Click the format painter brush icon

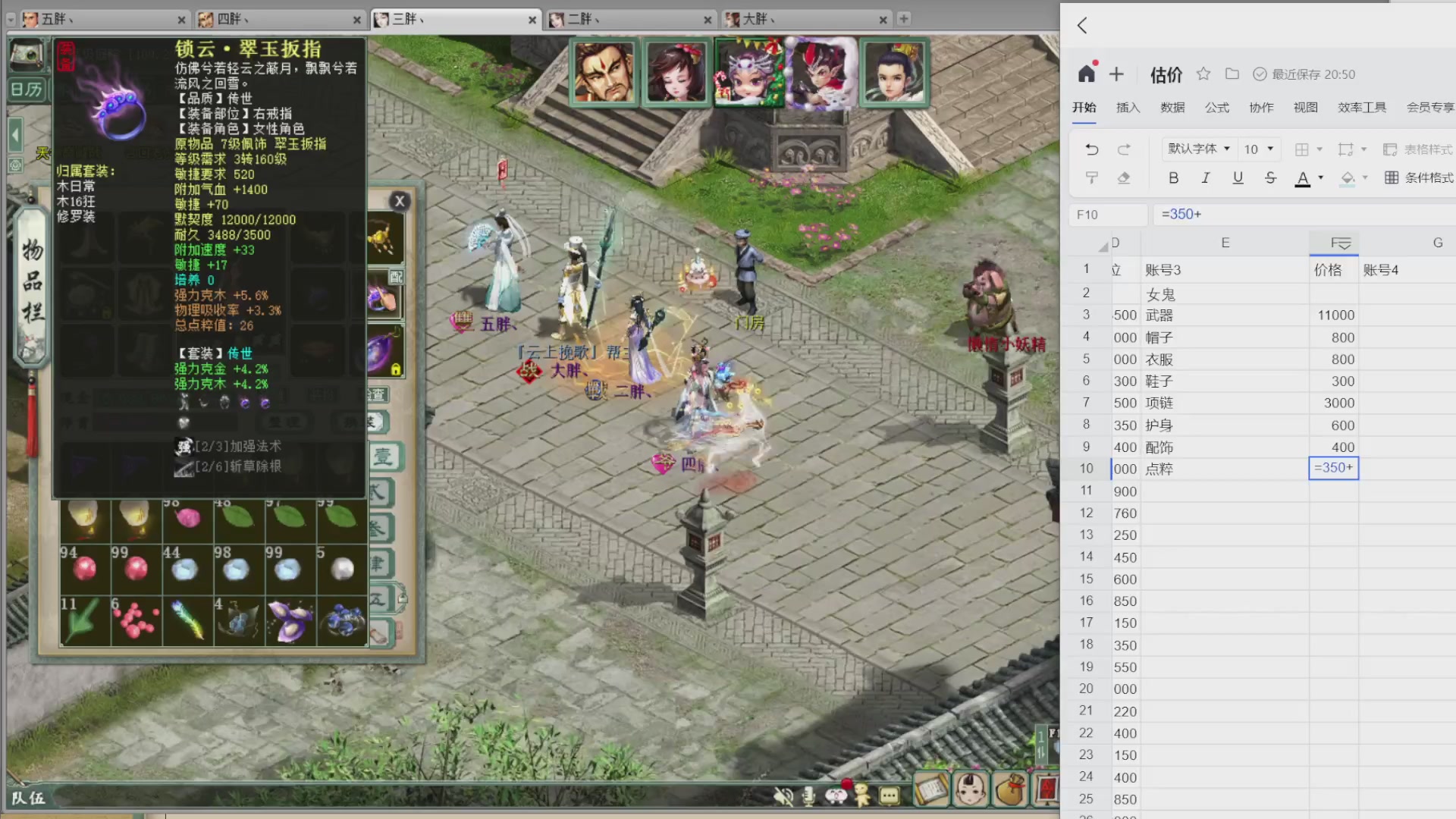point(1092,177)
